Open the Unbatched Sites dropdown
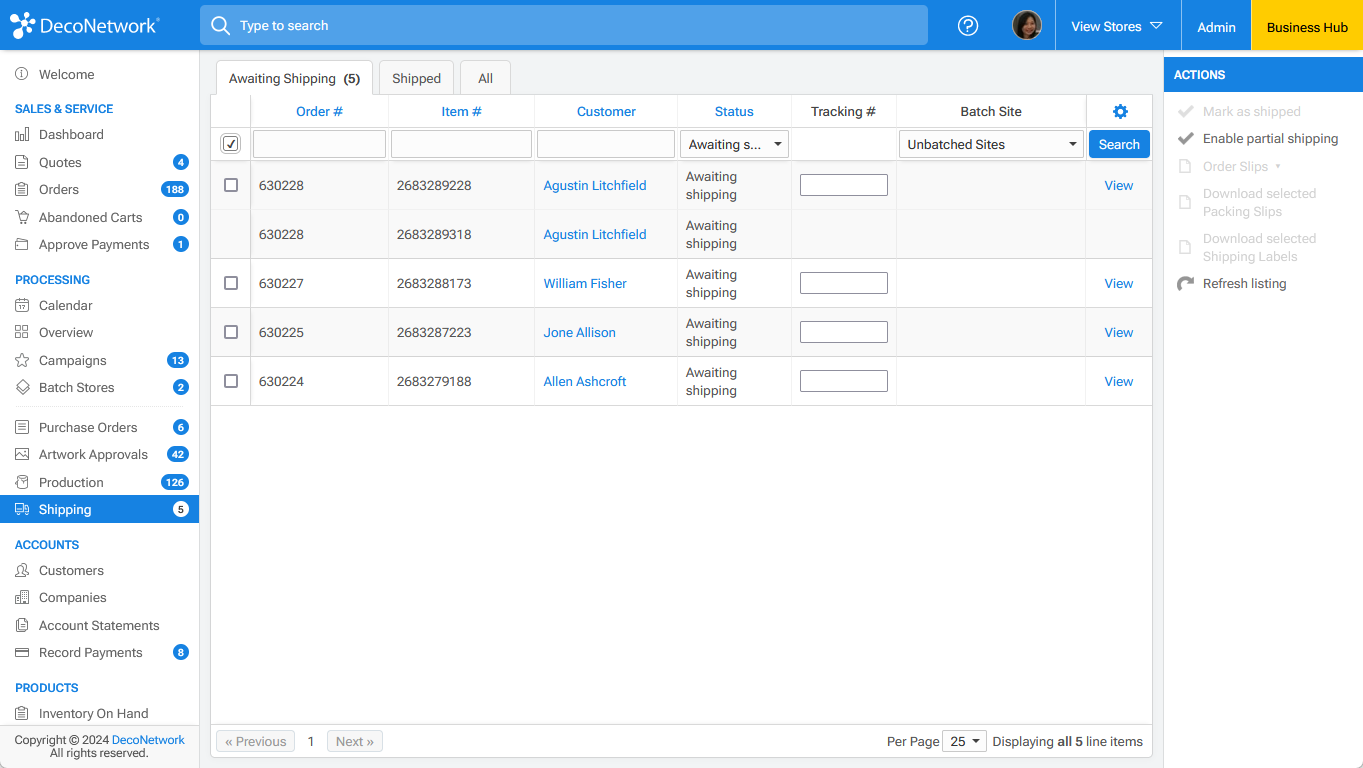 pos(990,143)
